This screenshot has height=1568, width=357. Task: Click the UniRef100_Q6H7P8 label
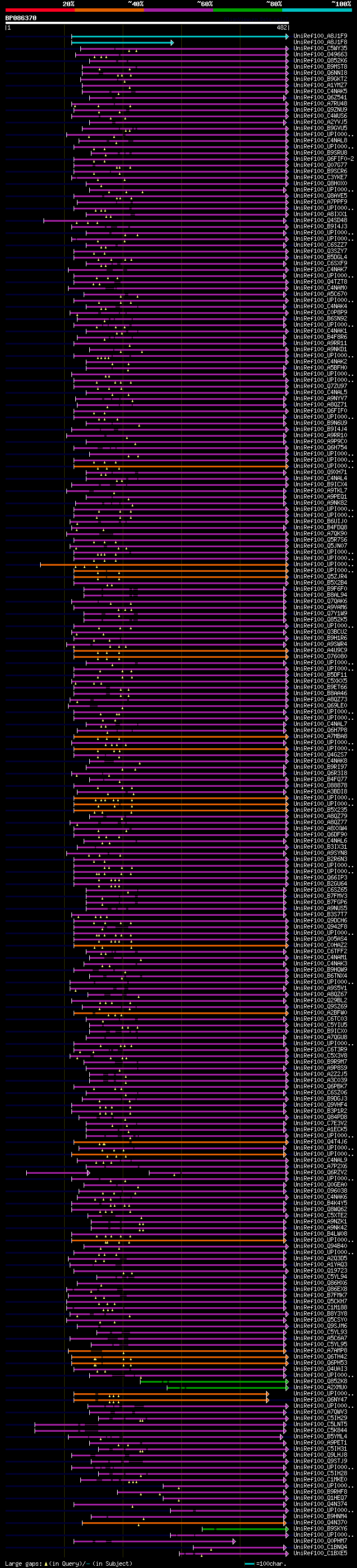(320, 730)
